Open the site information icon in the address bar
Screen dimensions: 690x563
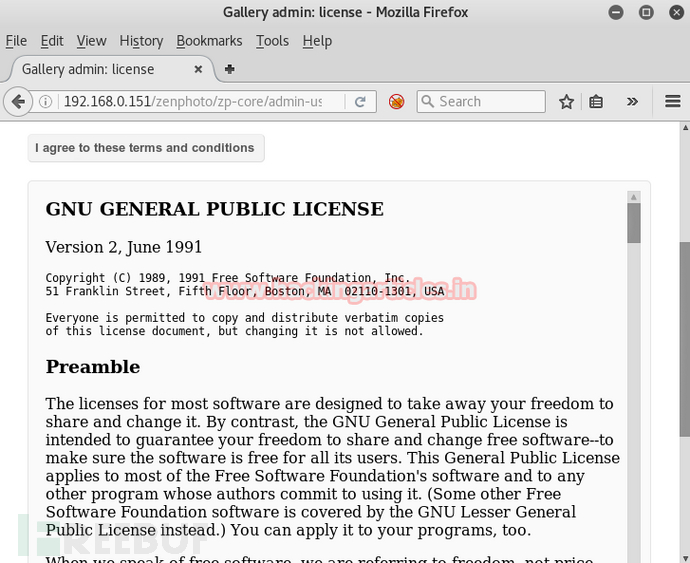tap(45, 102)
